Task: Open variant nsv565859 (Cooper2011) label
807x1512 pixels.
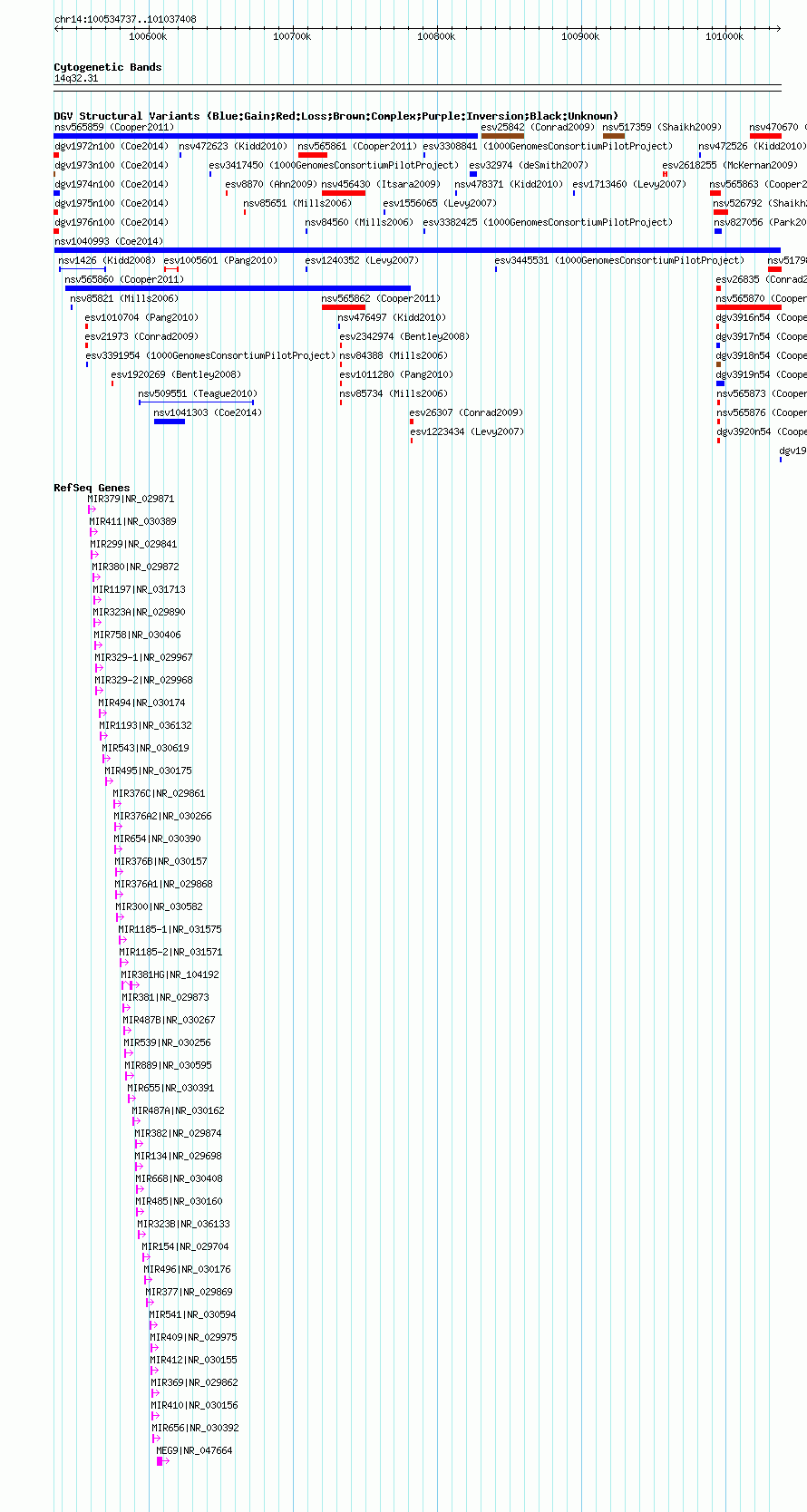Action: [x=114, y=127]
